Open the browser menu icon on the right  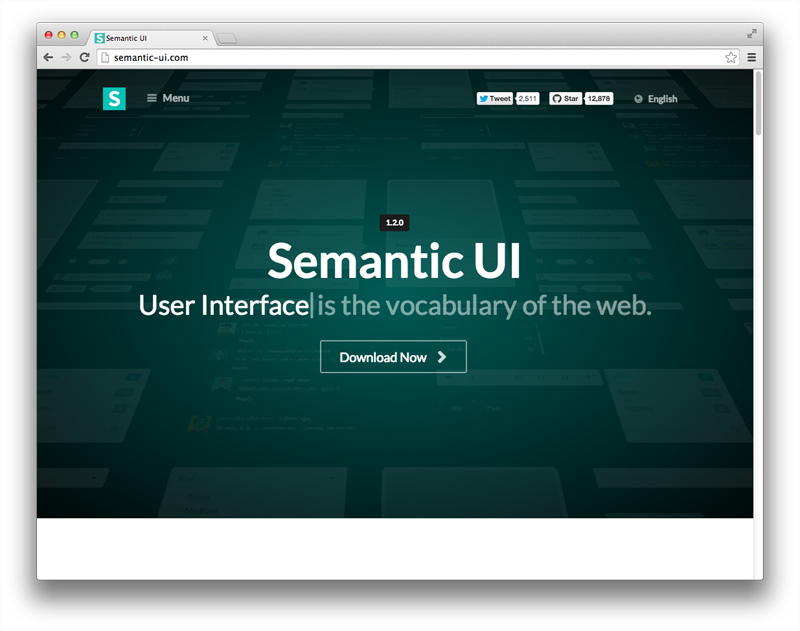751,57
